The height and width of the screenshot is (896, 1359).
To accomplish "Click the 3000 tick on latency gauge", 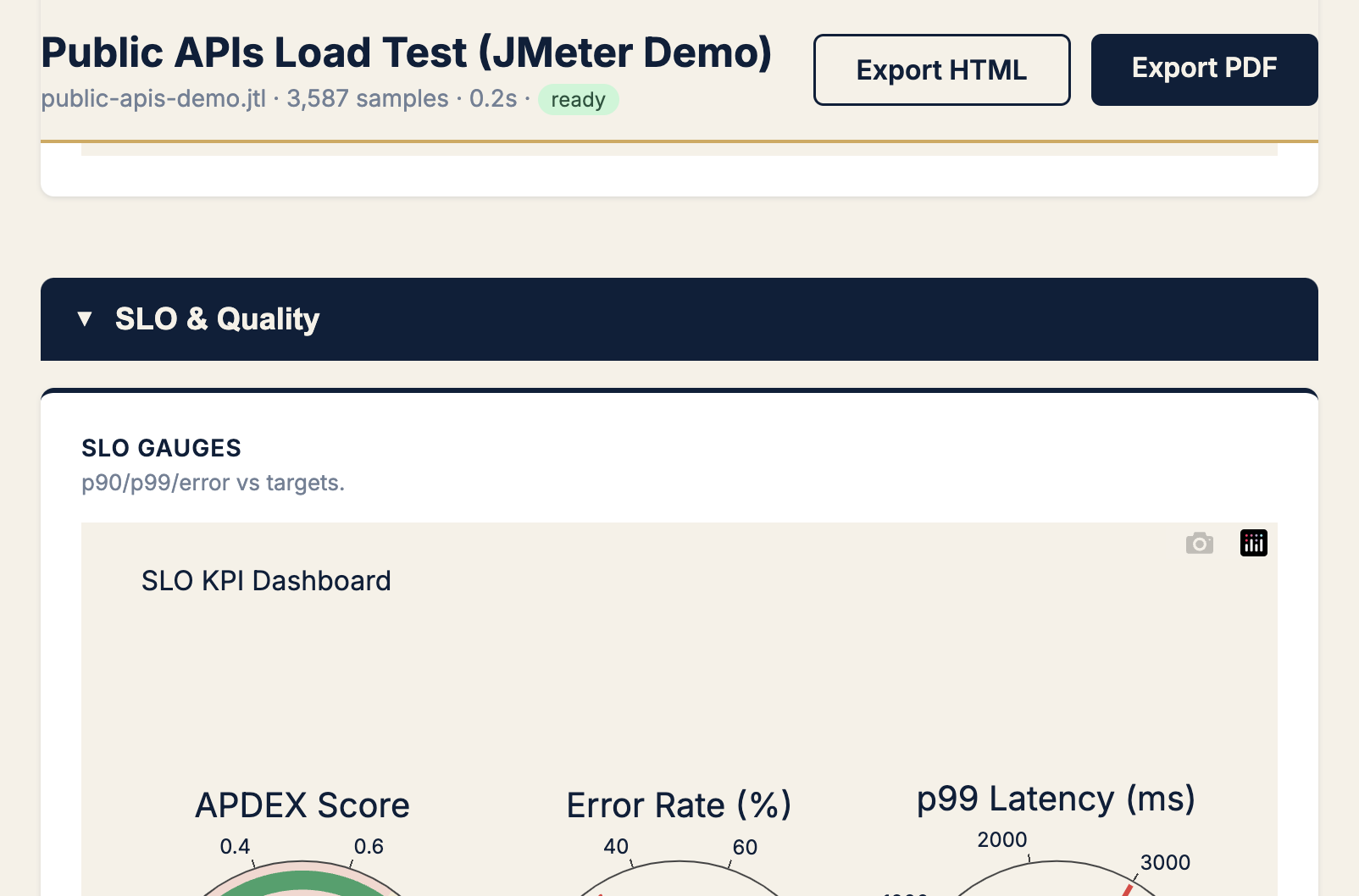I will (1165, 862).
